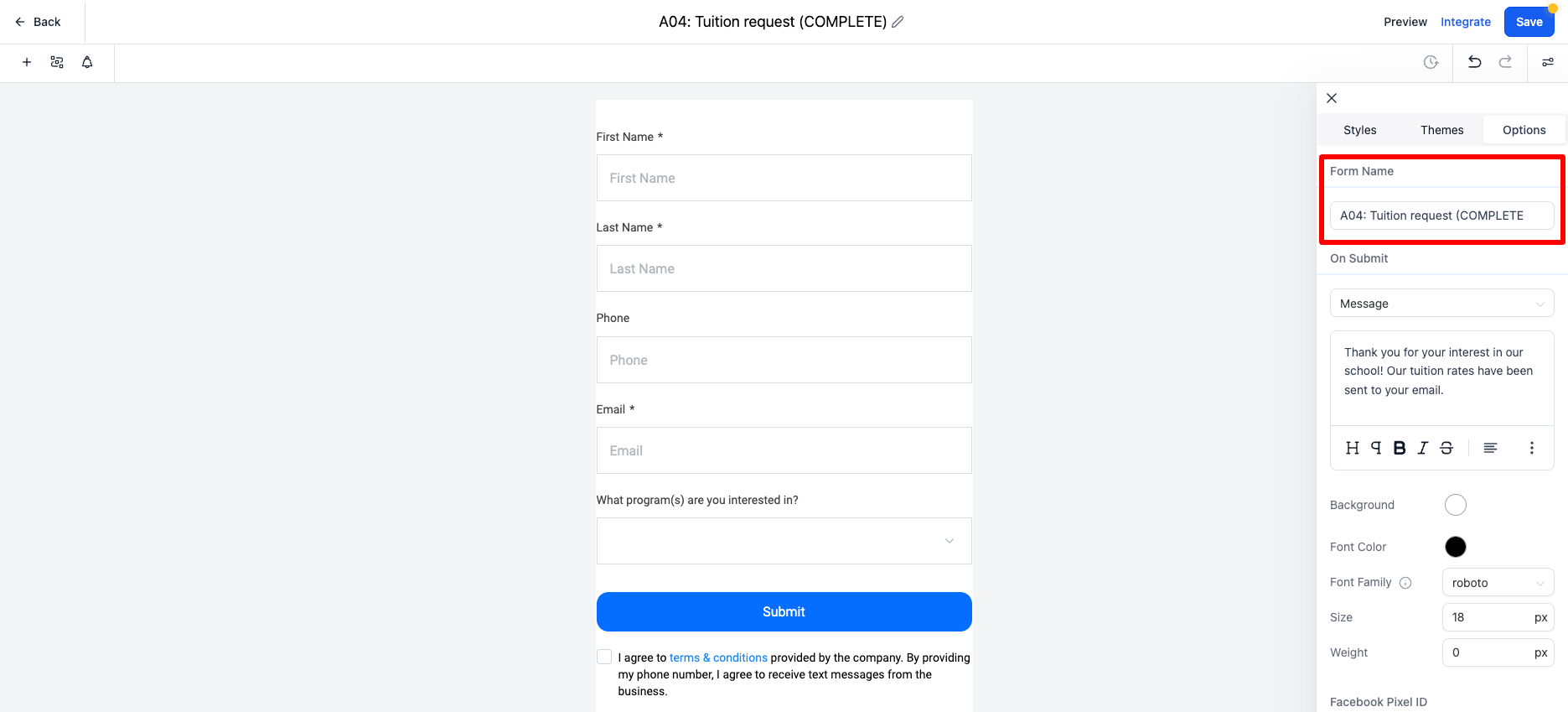This screenshot has height=712, width=1568.
Task: Expand the On Submit Message dropdown
Action: [x=1441, y=304]
